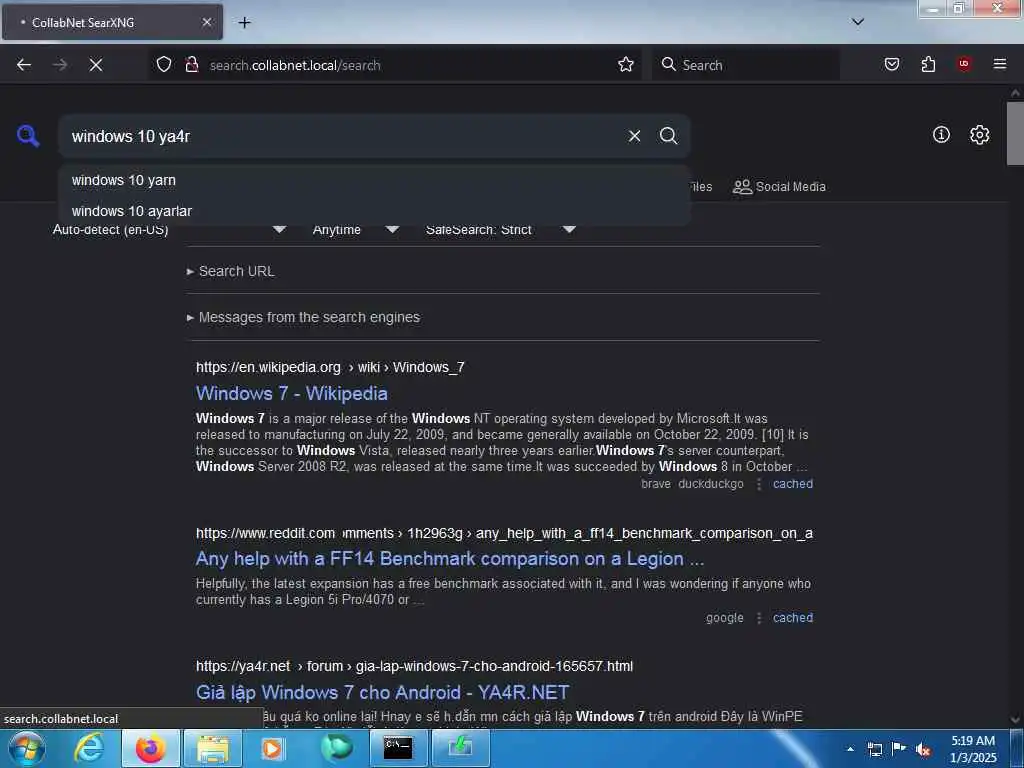1024x768 pixels.
Task: Expand the Search URL section
Action: point(231,271)
